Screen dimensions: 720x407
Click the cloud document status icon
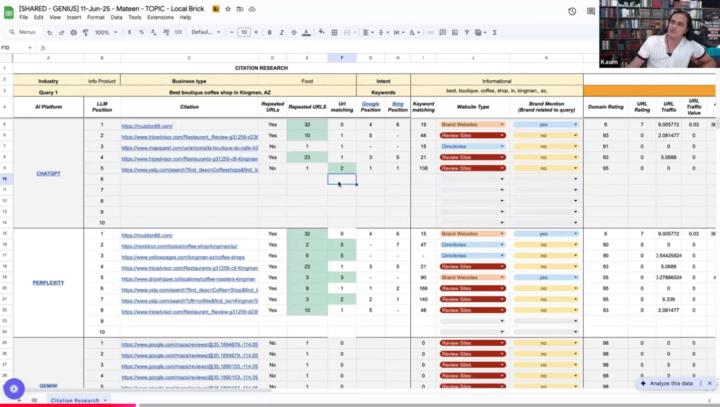[252, 9]
